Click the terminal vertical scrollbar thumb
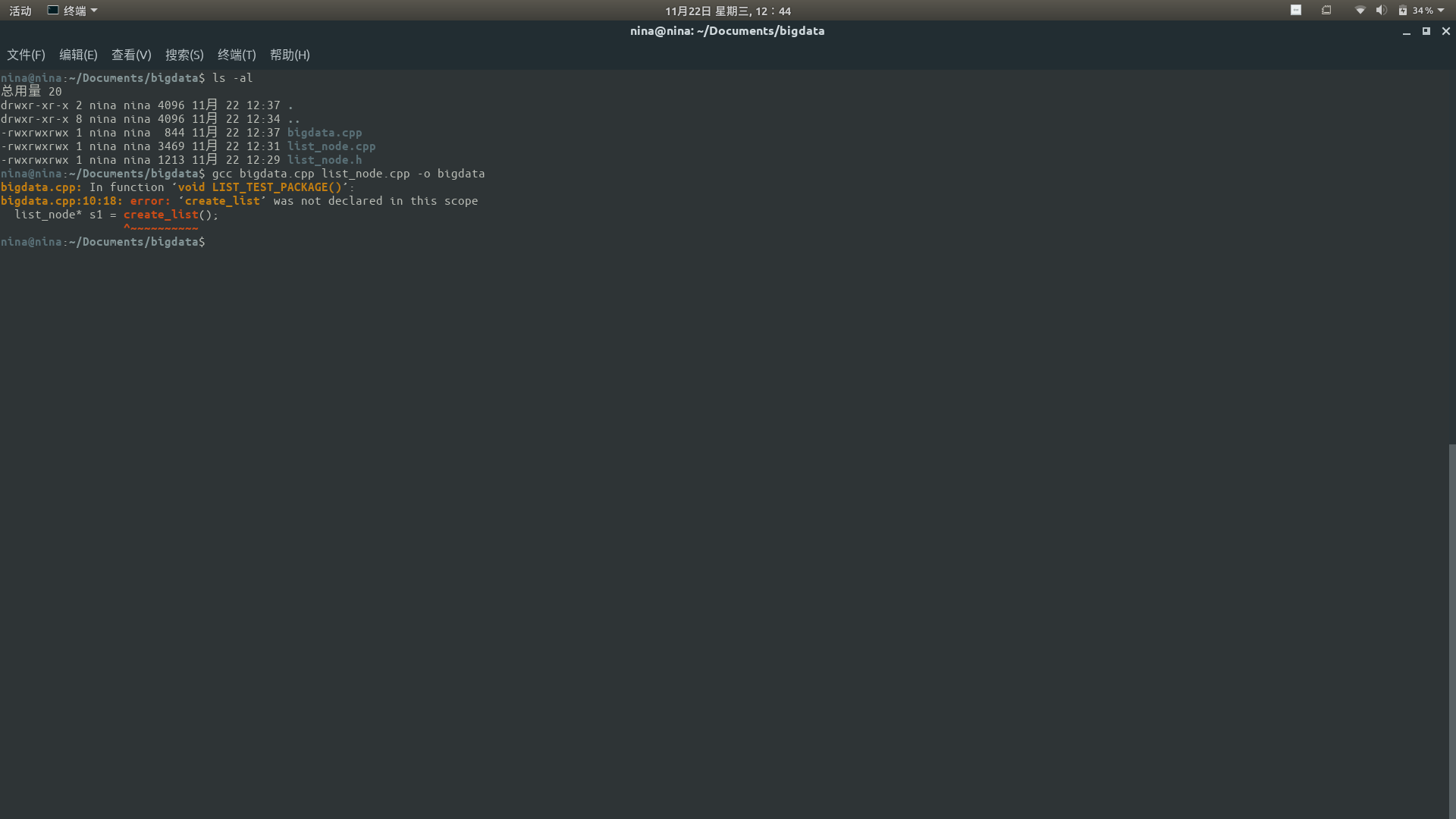Screen dimensions: 1456x819 pyautogui.click(x=1451, y=631)
